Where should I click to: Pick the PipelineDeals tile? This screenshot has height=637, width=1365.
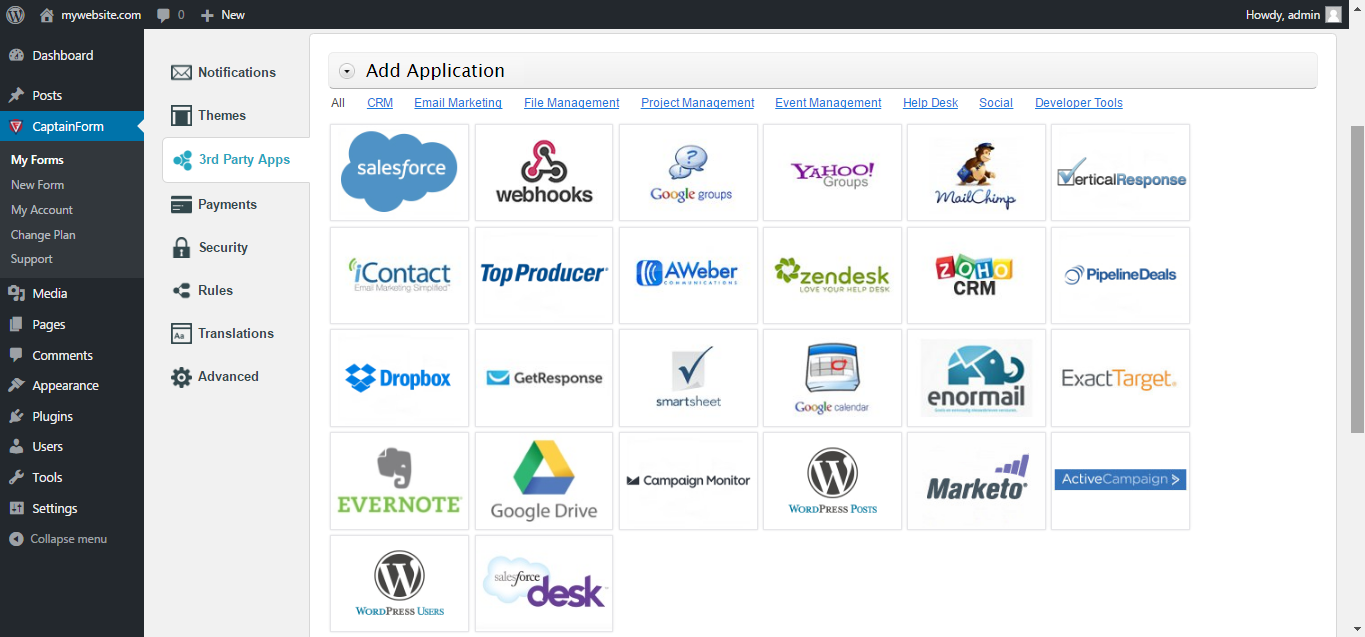[1120, 275]
